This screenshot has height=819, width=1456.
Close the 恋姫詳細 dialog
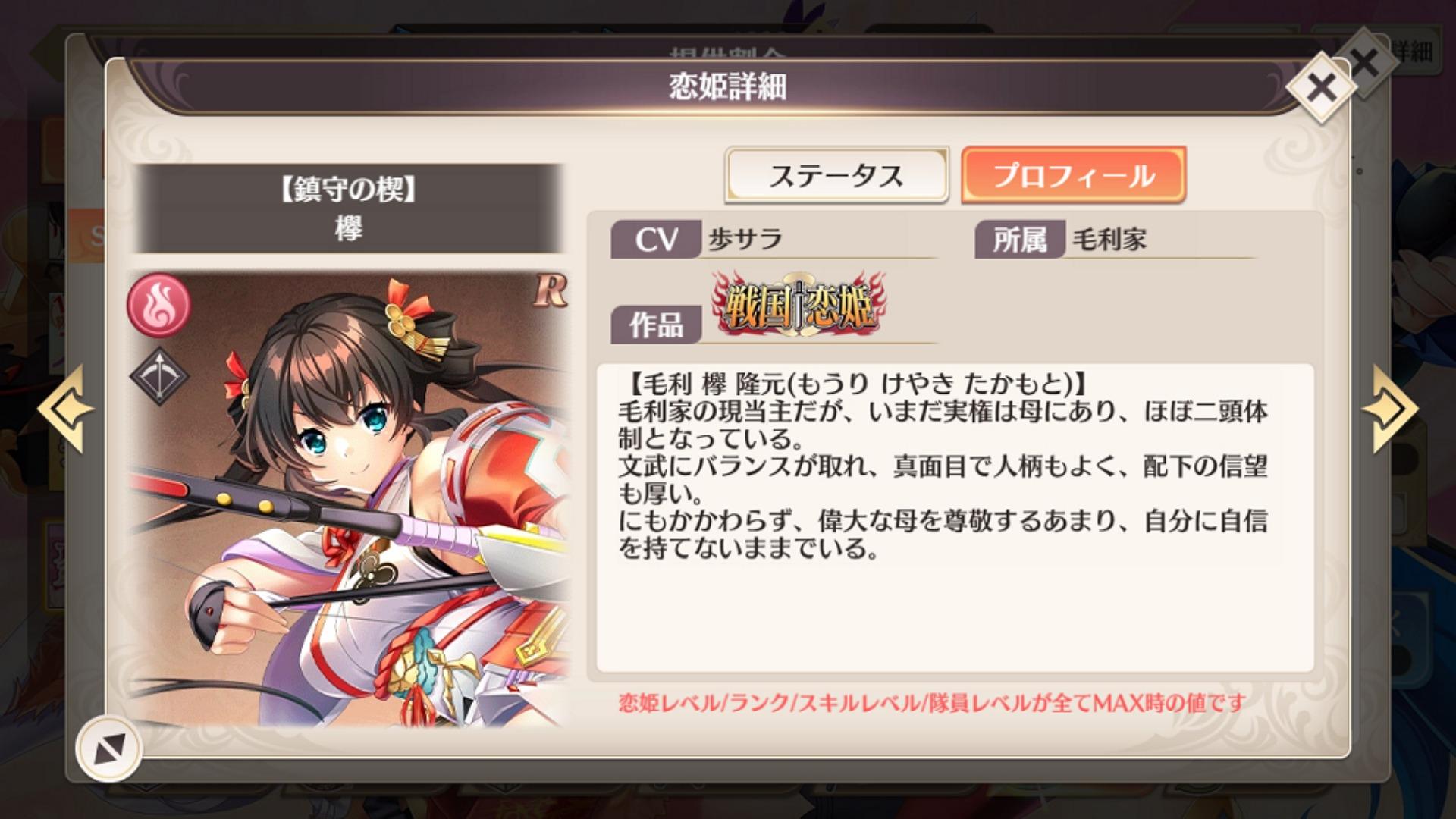[x=1321, y=88]
